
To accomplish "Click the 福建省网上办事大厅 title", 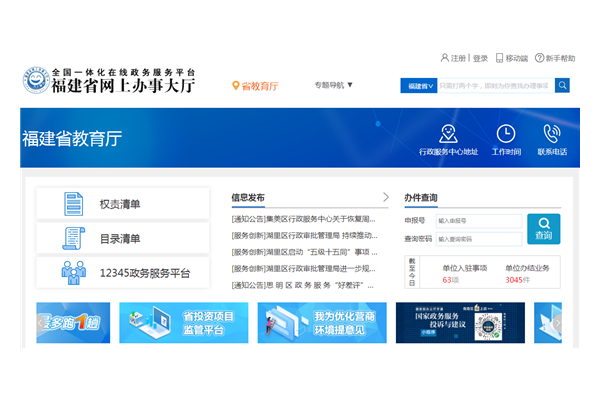I will [x=123, y=85].
